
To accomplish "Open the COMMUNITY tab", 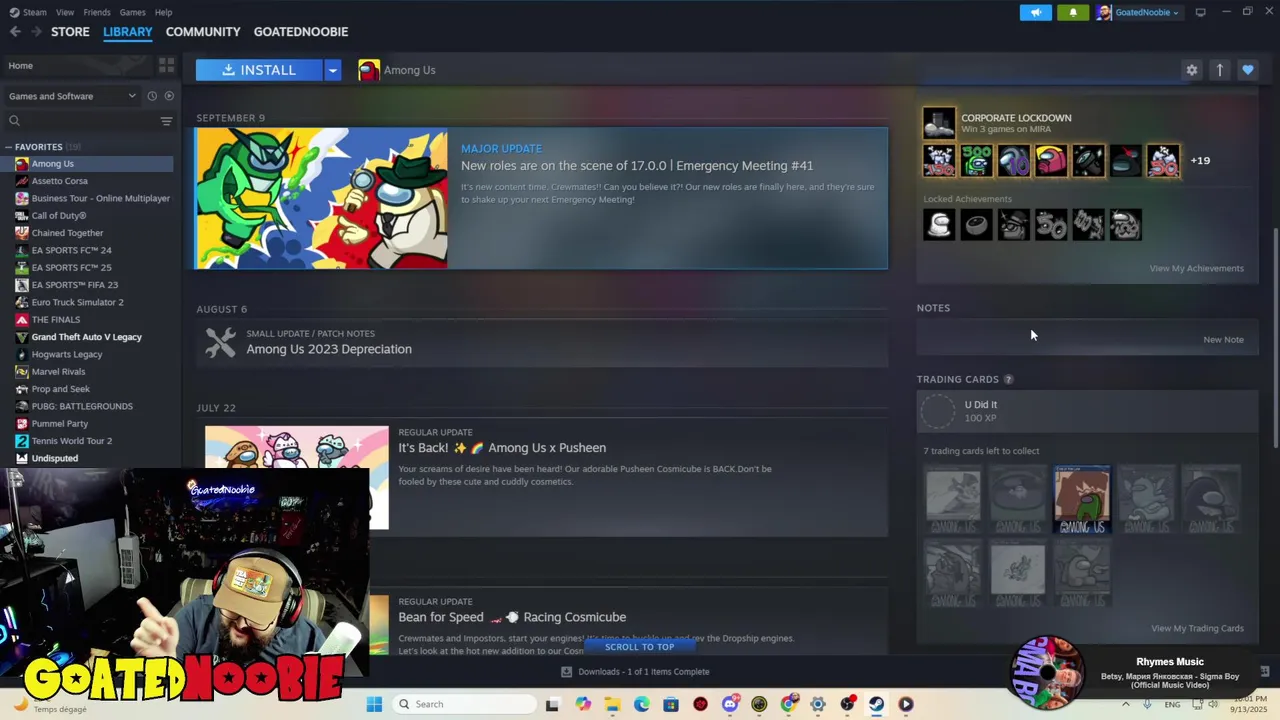I will click(203, 32).
